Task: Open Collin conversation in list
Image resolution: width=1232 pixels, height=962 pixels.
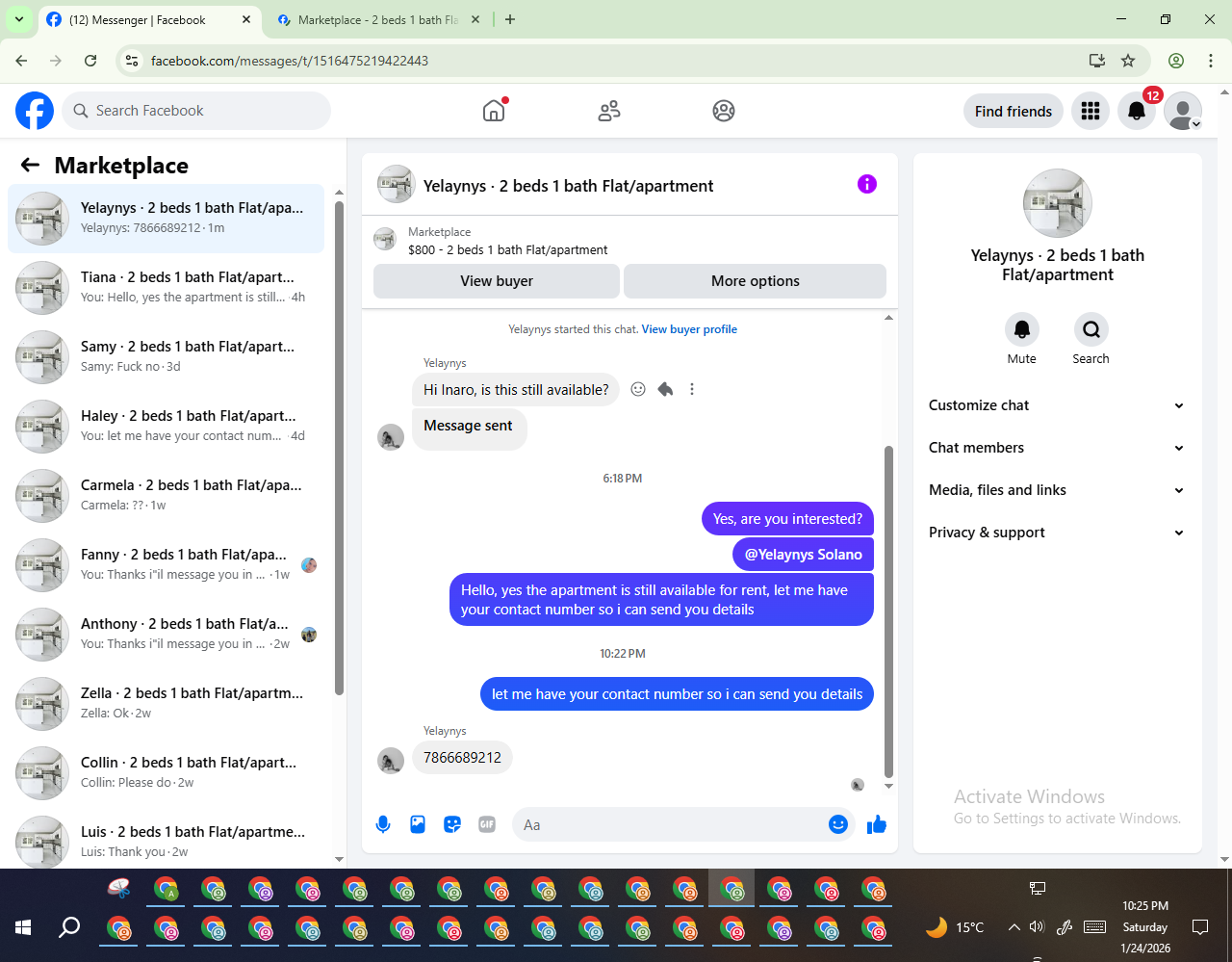Action: click(x=167, y=773)
